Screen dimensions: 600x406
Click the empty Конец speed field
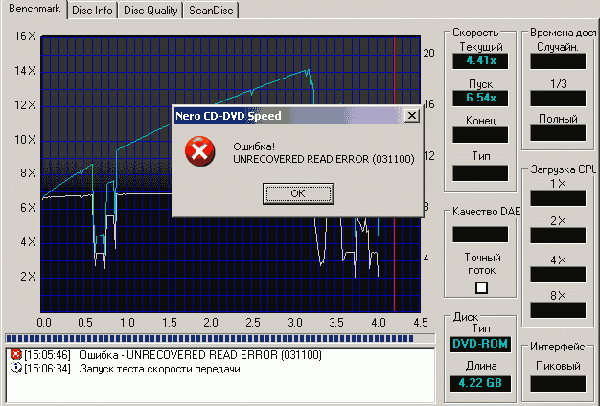[x=480, y=135]
